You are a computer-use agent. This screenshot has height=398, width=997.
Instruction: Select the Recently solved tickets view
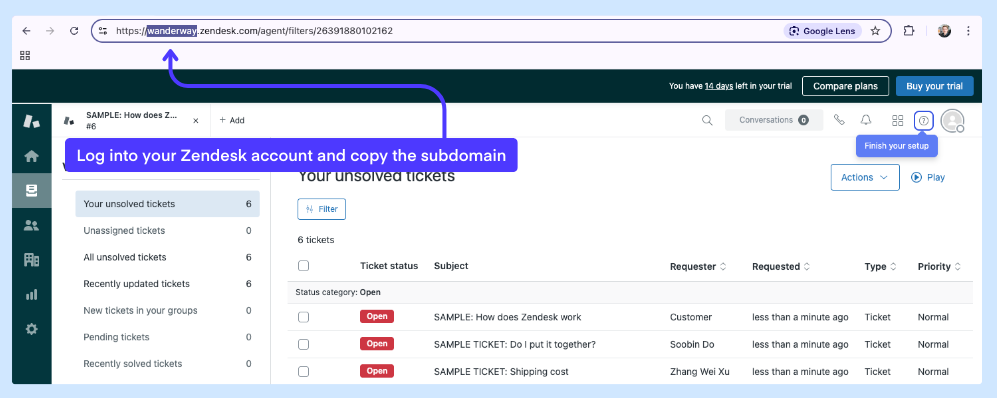(167, 364)
